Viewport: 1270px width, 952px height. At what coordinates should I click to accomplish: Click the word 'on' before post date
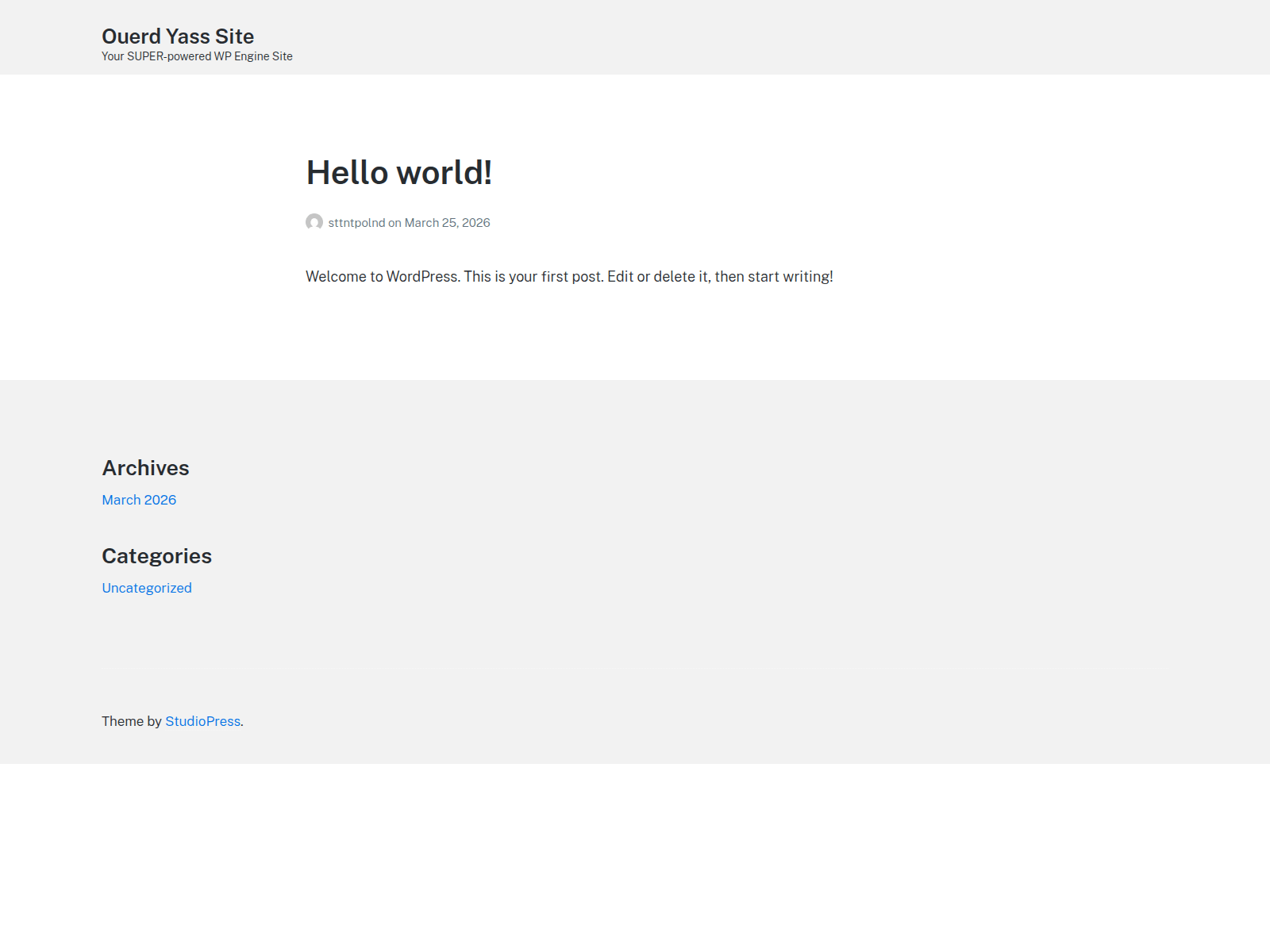(394, 223)
